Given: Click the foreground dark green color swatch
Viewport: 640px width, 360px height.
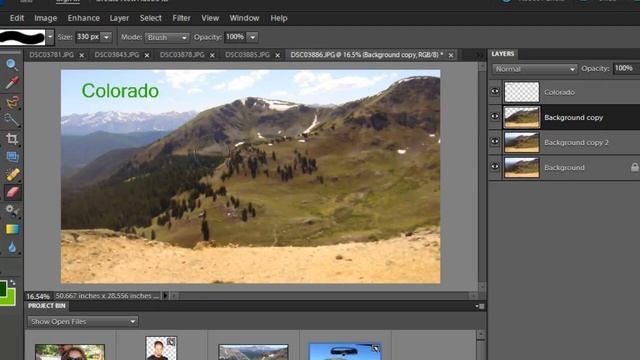Looking at the screenshot, I should point(3,289).
